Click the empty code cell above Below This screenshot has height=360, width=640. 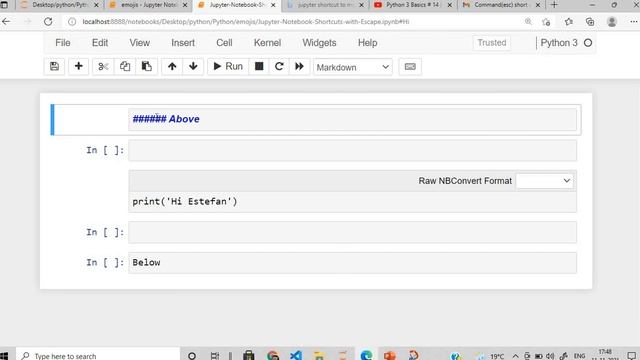[x=352, y=232]
